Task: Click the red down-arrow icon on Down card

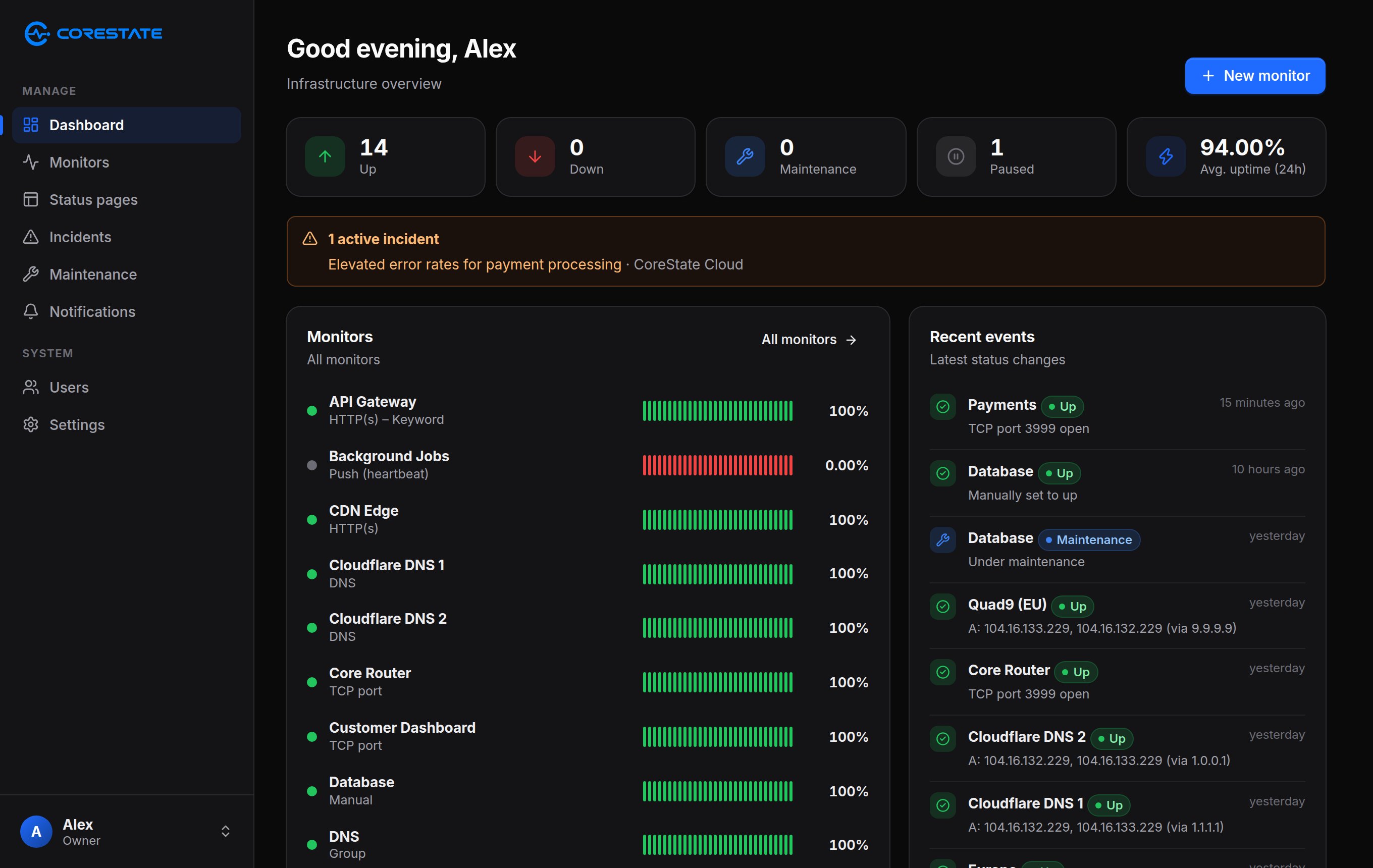Action: [535, 157]
